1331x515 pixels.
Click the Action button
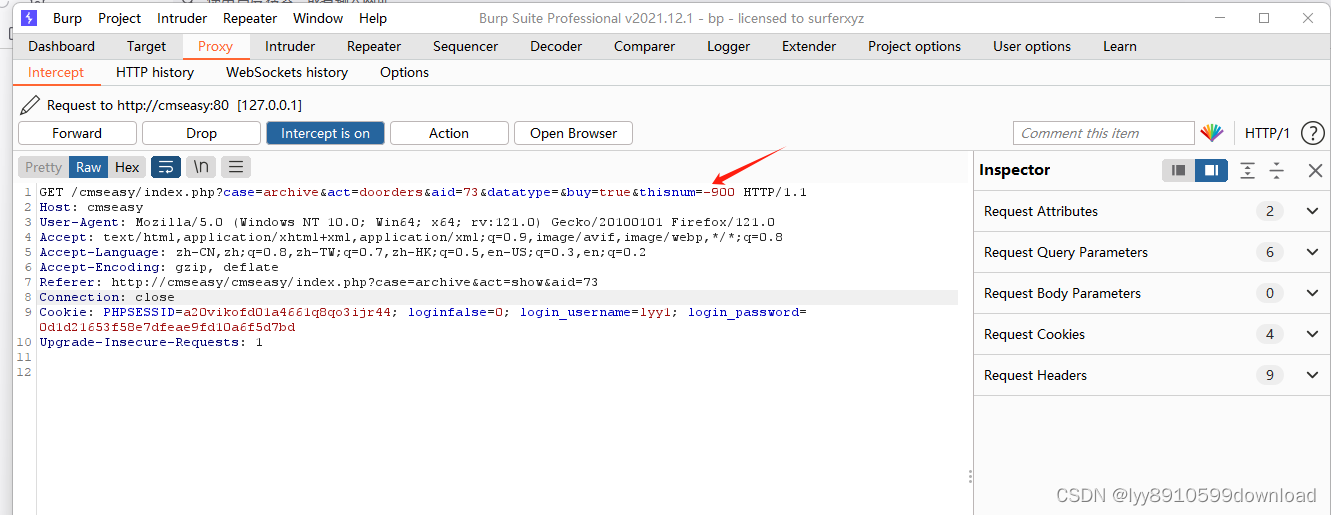coord(449,133)
